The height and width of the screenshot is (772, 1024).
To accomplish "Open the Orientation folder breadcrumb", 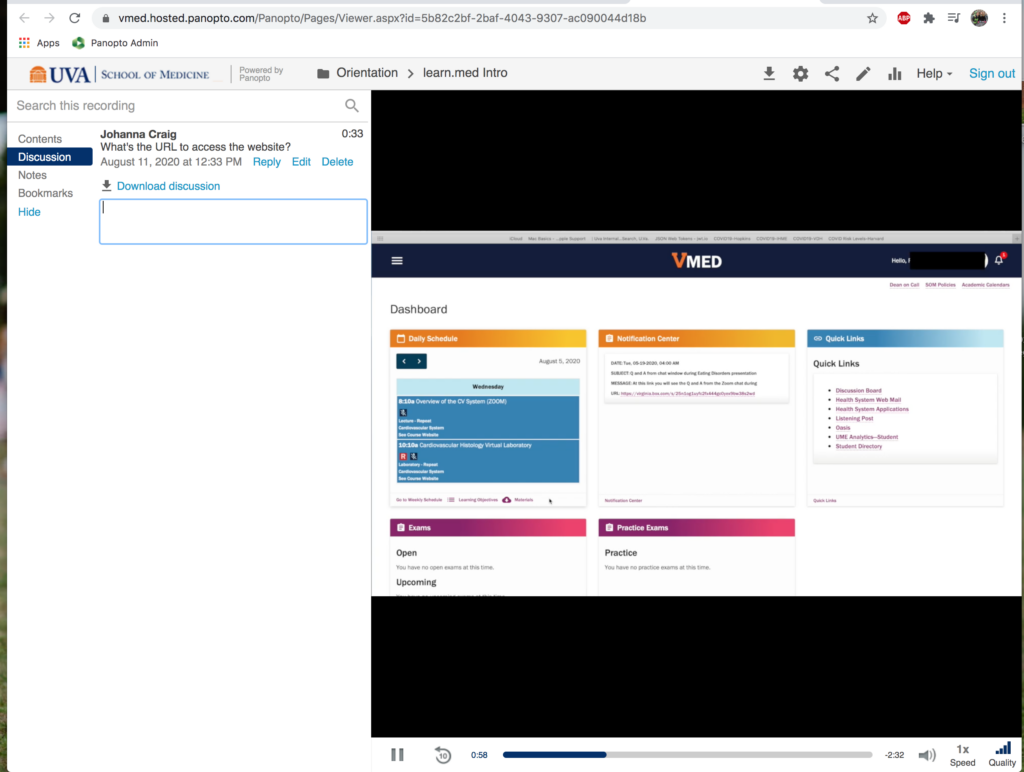I will coord(357,73).
